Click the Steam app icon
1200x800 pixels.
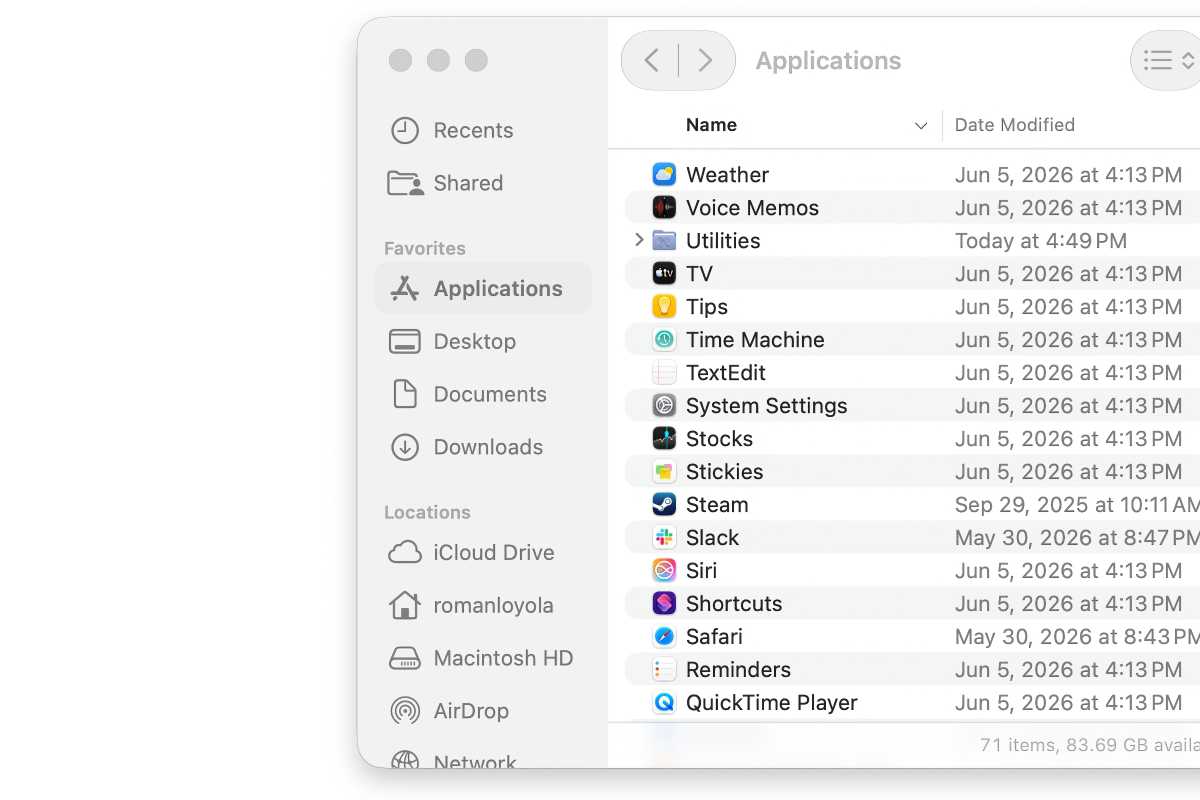click(x=664, y=505)
